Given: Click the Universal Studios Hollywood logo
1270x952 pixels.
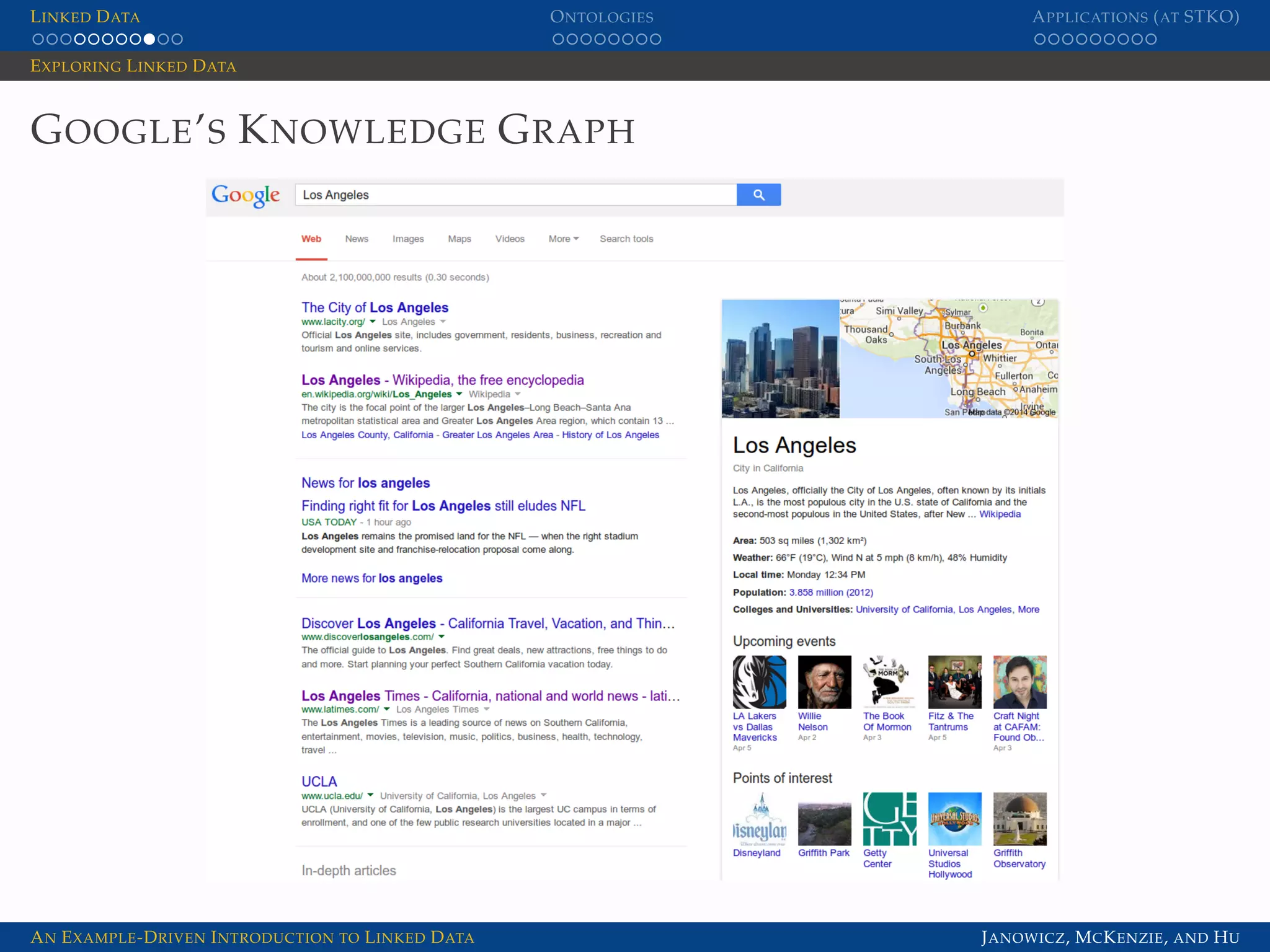Looking at the screenshot, I should pos(955,819).
